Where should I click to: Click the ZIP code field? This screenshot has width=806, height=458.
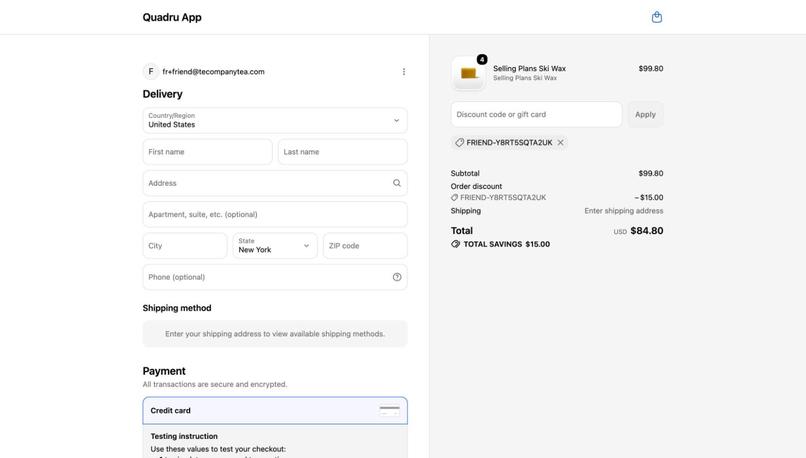(x=365, y=246)
